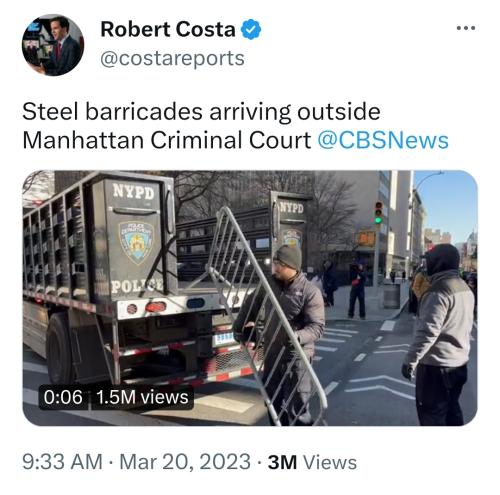Image resolution: width=500 pixels, height=495 pixels.
Task: Click the words Manhattan Criminal Court
Action: tap(166, 140)
